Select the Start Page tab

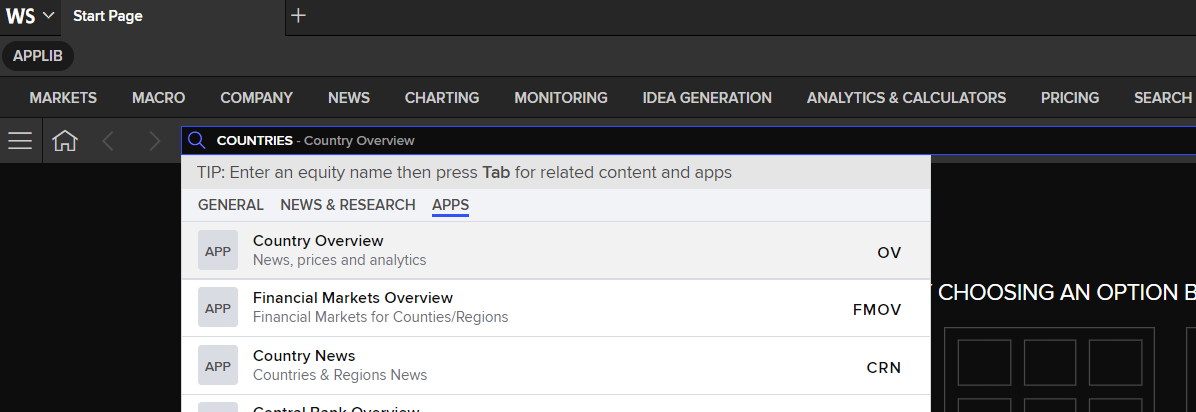[108, 16]
